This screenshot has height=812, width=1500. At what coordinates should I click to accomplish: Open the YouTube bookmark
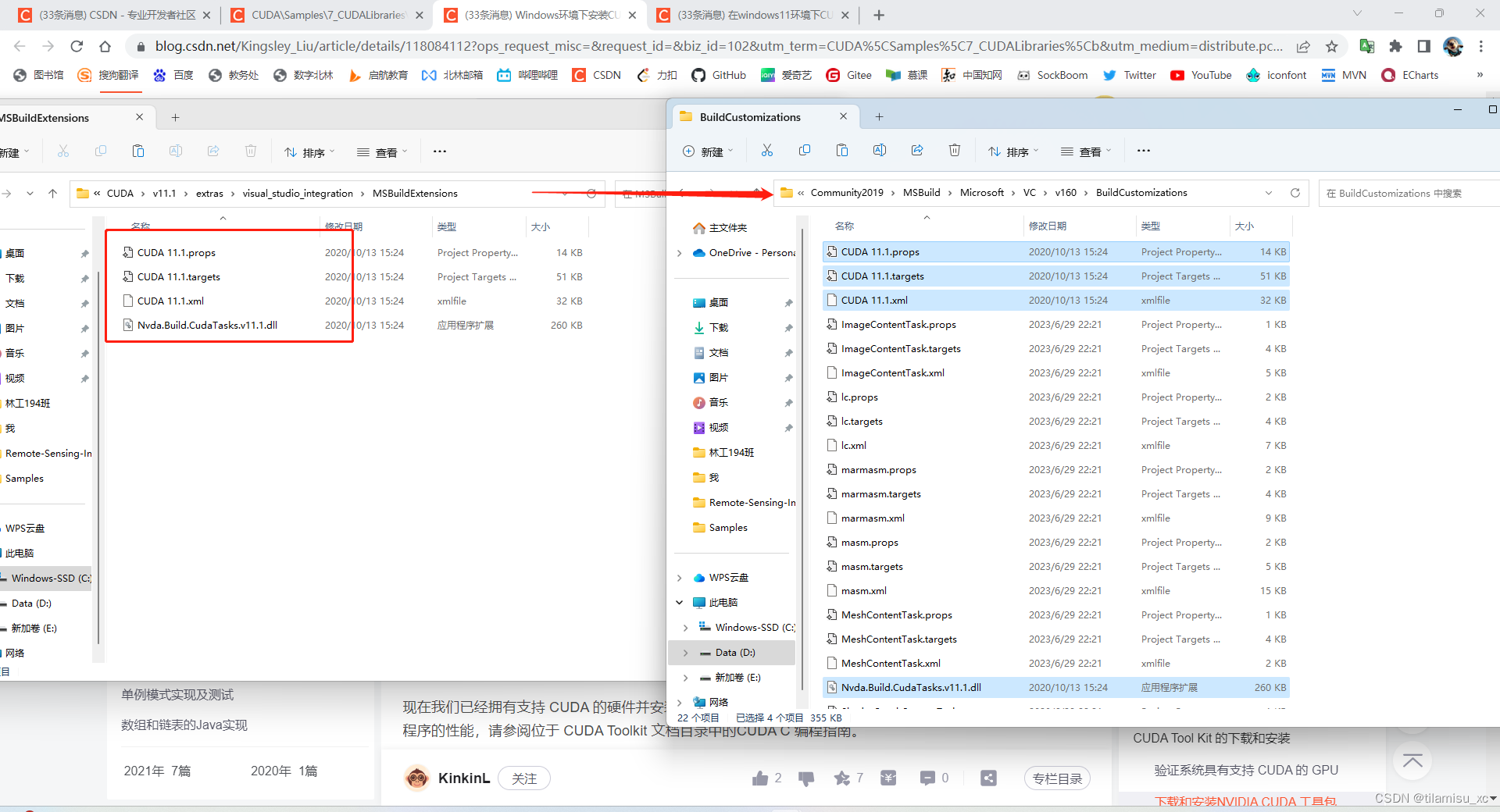pos(1201,75)
